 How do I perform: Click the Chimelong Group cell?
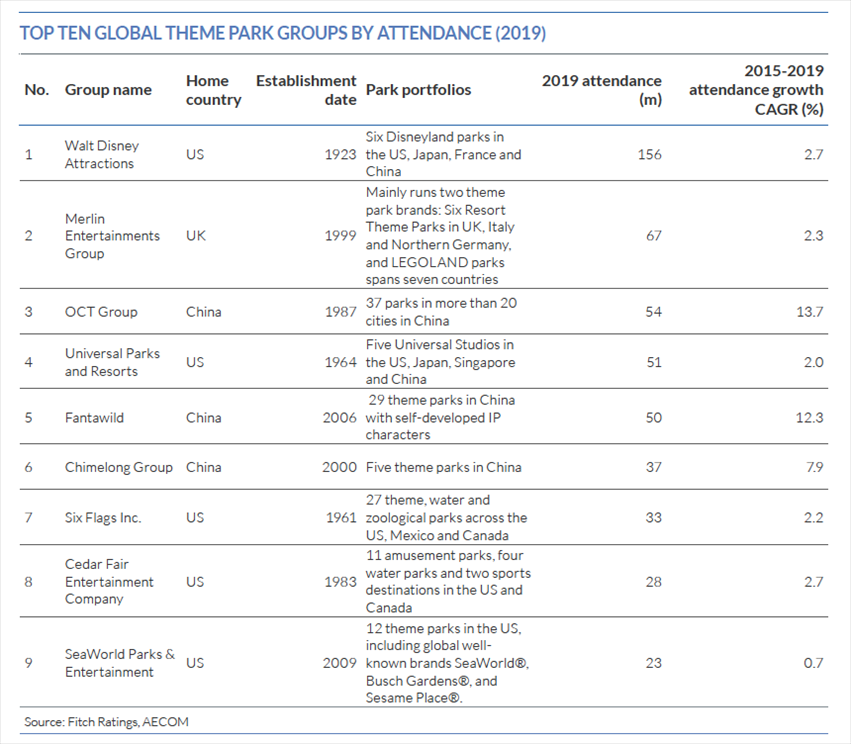coord(118,467)
